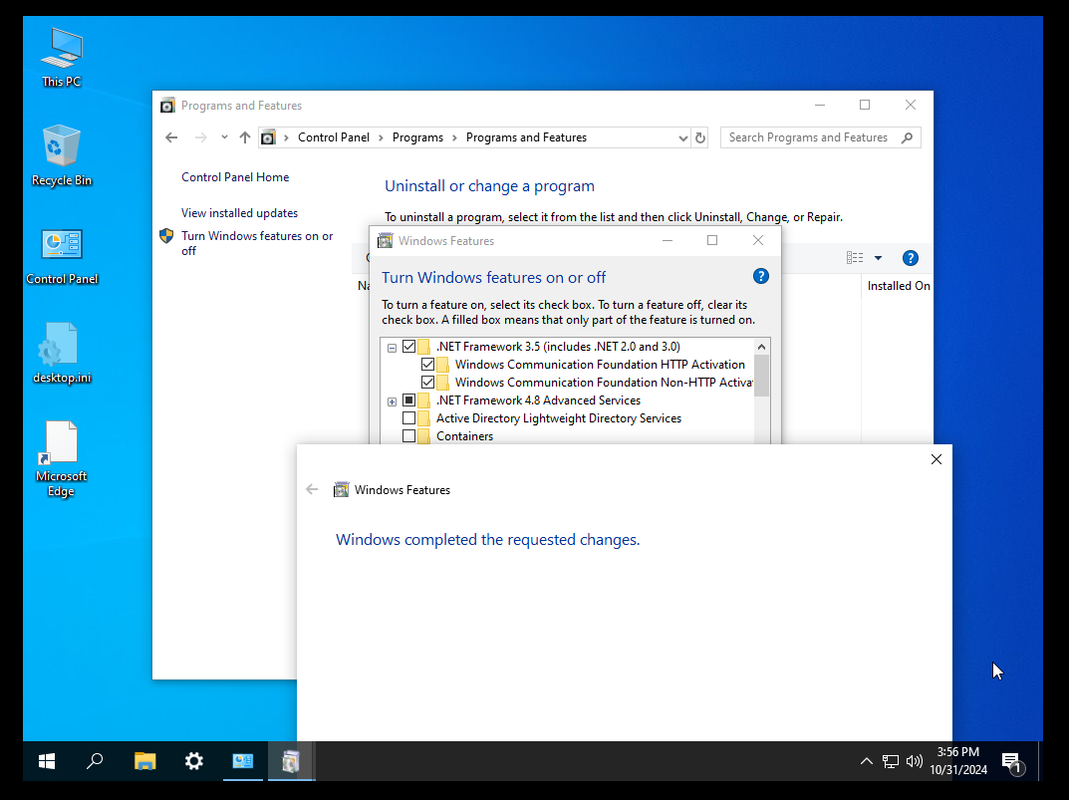The height and width of the screenshot is (800, 1069).
Task: Go up one level in Control Panel
Action: pyautogui.click(x=245, y=138)
